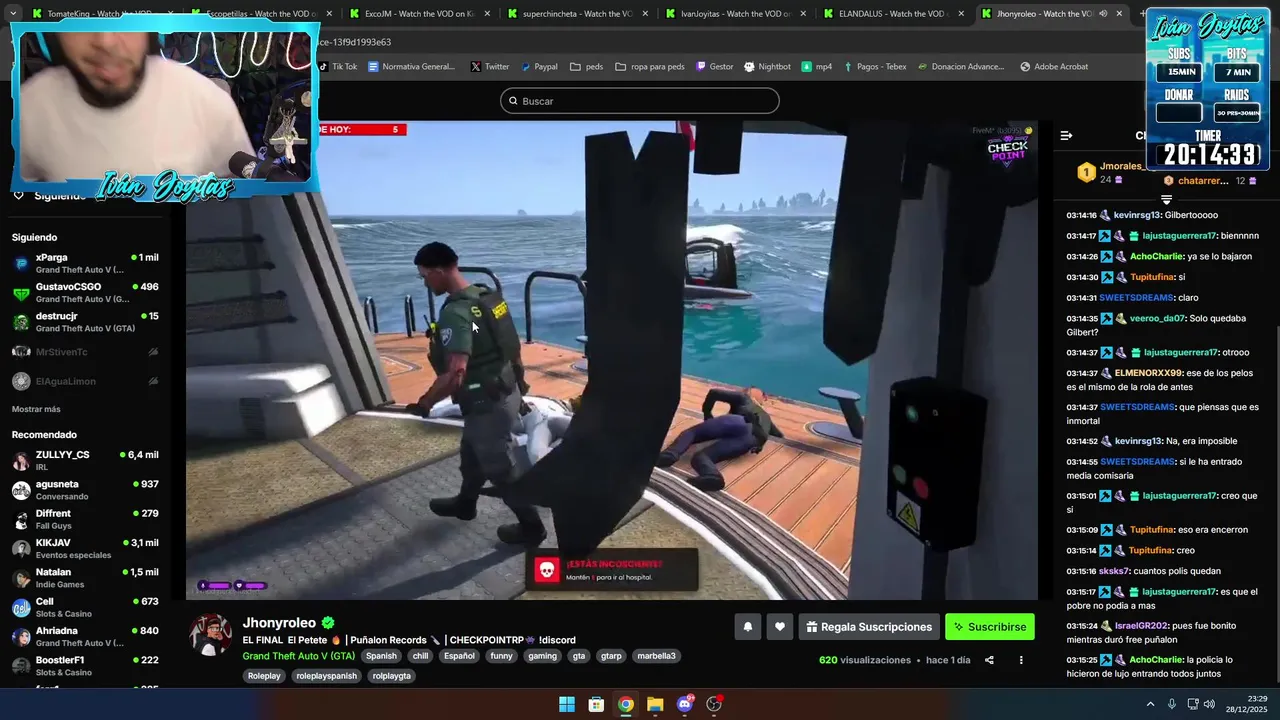Viewport: 1280px width, 720px height.
Task: Click the magnifier icon in Buscar bar
Action: (513, 101)
